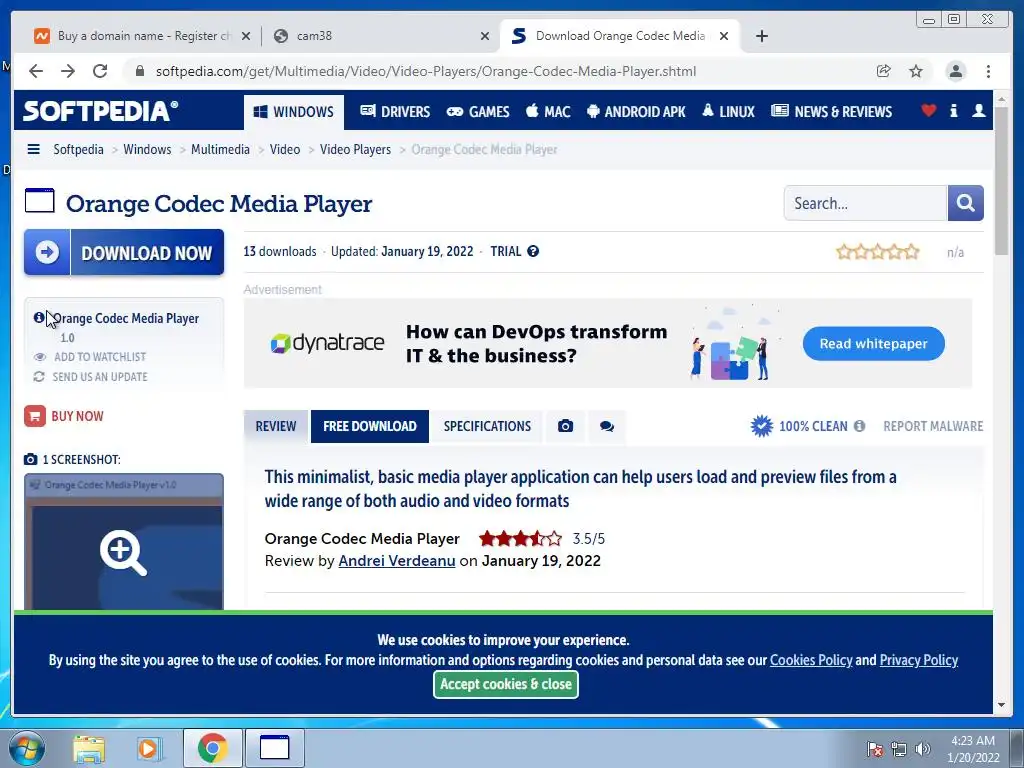Click Read whitepaper in dynatrace ad

coord(873,344)
